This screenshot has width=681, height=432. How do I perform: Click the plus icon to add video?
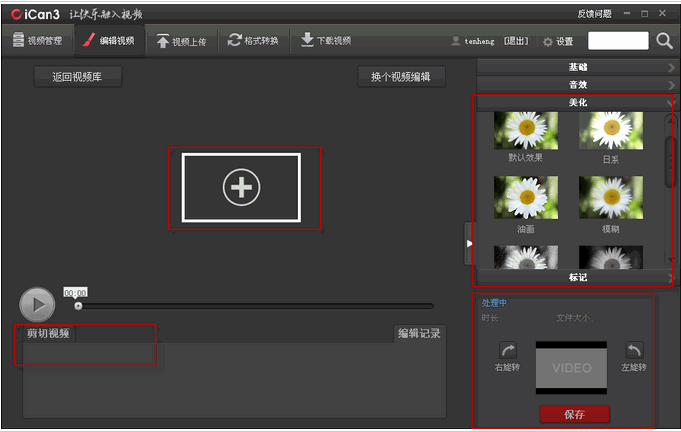[x=241, y=187]
